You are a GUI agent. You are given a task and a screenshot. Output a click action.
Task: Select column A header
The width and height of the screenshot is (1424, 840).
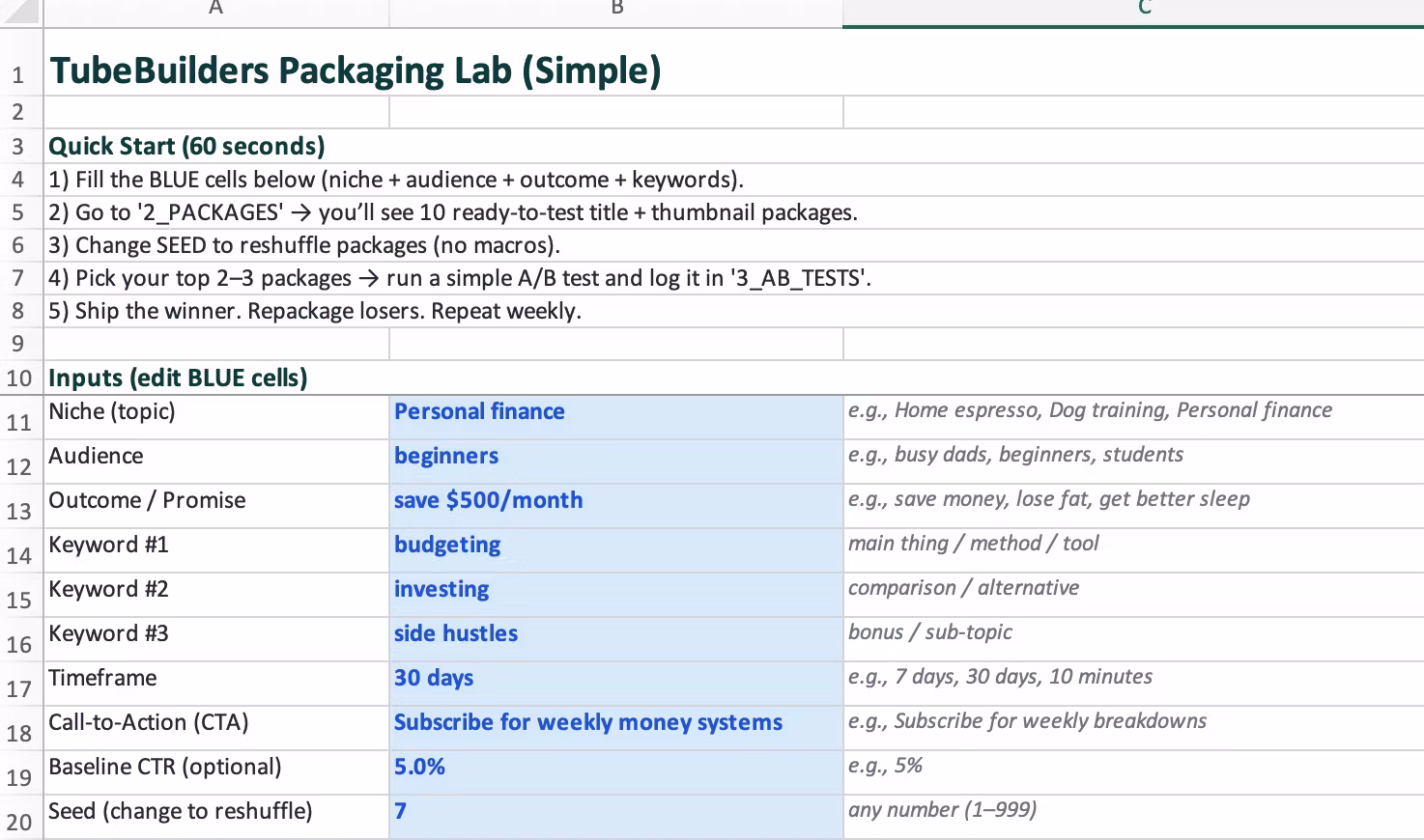(215, 10)
